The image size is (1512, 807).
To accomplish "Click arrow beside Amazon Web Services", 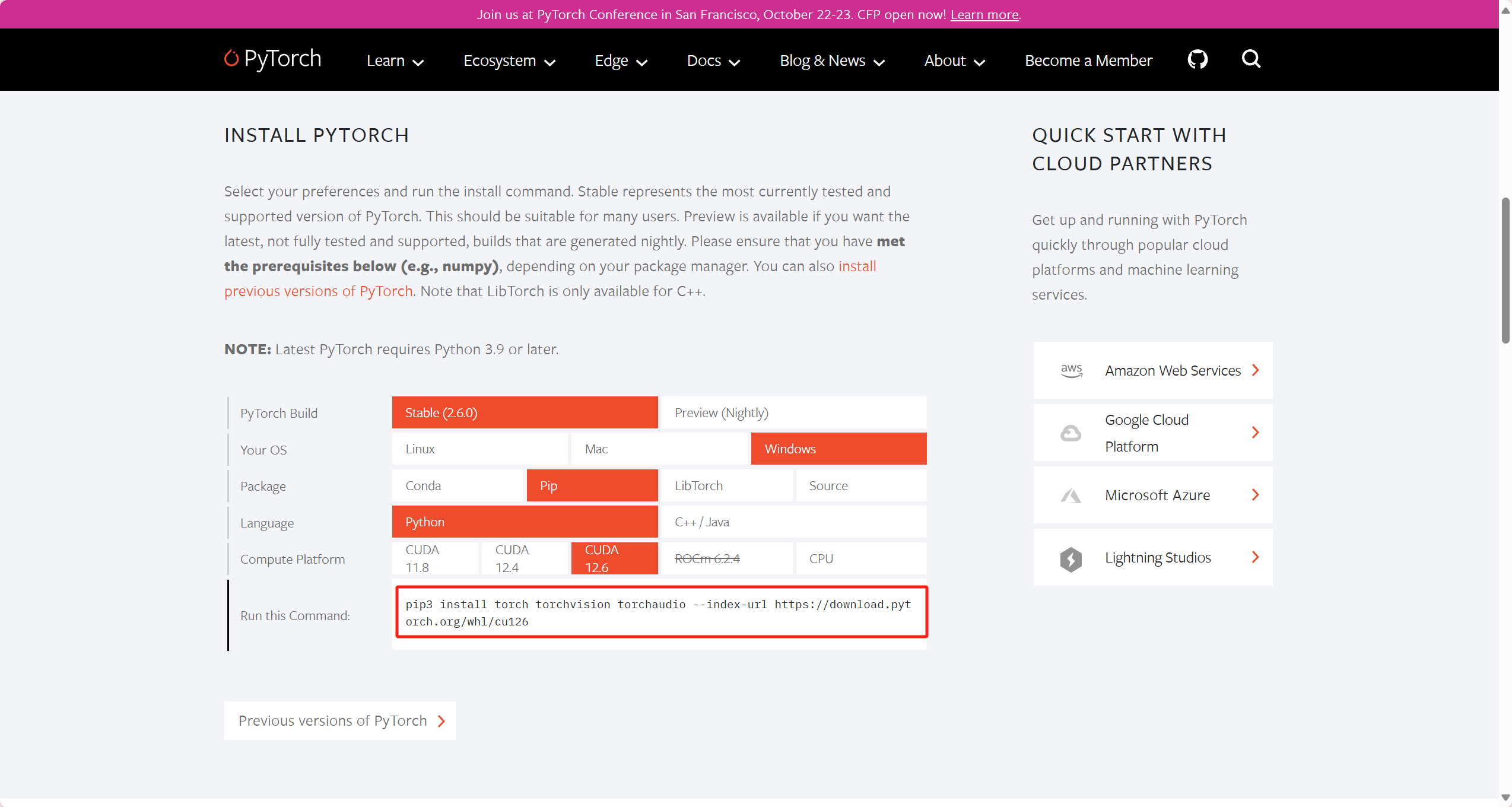I will (x=1255, y=370).
